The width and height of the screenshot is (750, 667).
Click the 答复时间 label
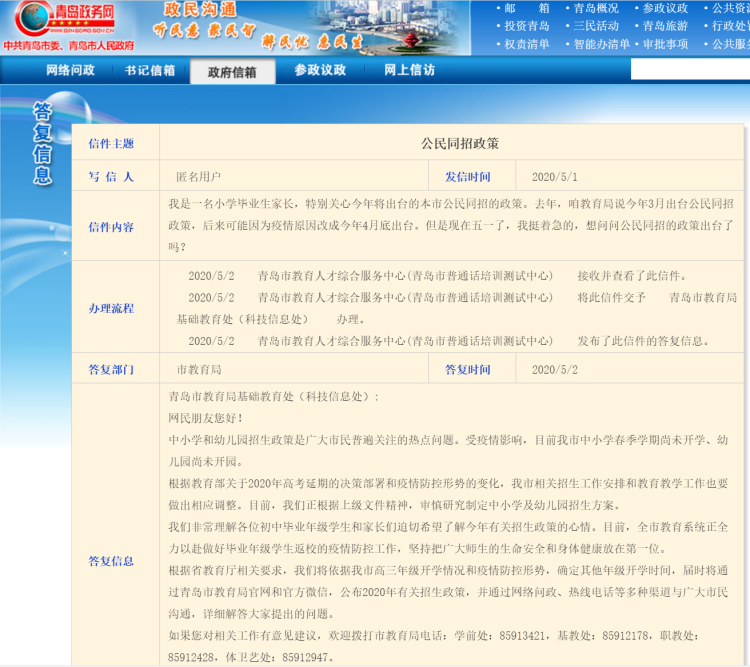468,369
